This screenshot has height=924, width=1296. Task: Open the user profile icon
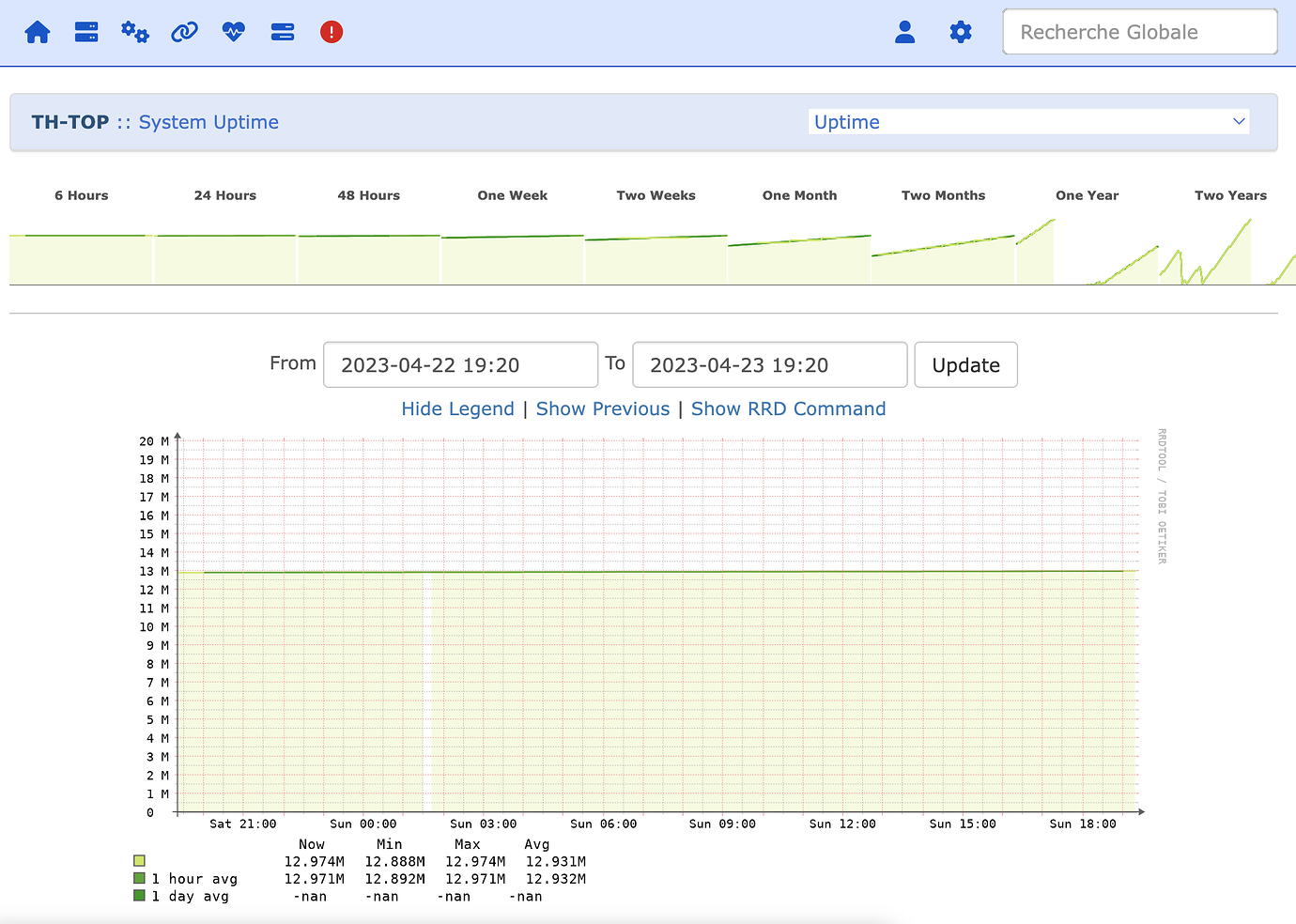click(904, 31)
